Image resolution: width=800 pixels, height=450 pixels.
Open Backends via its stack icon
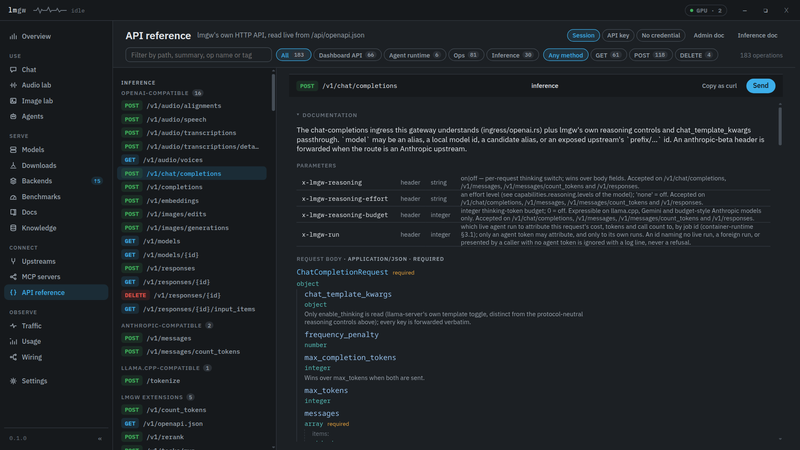[13, 181]
